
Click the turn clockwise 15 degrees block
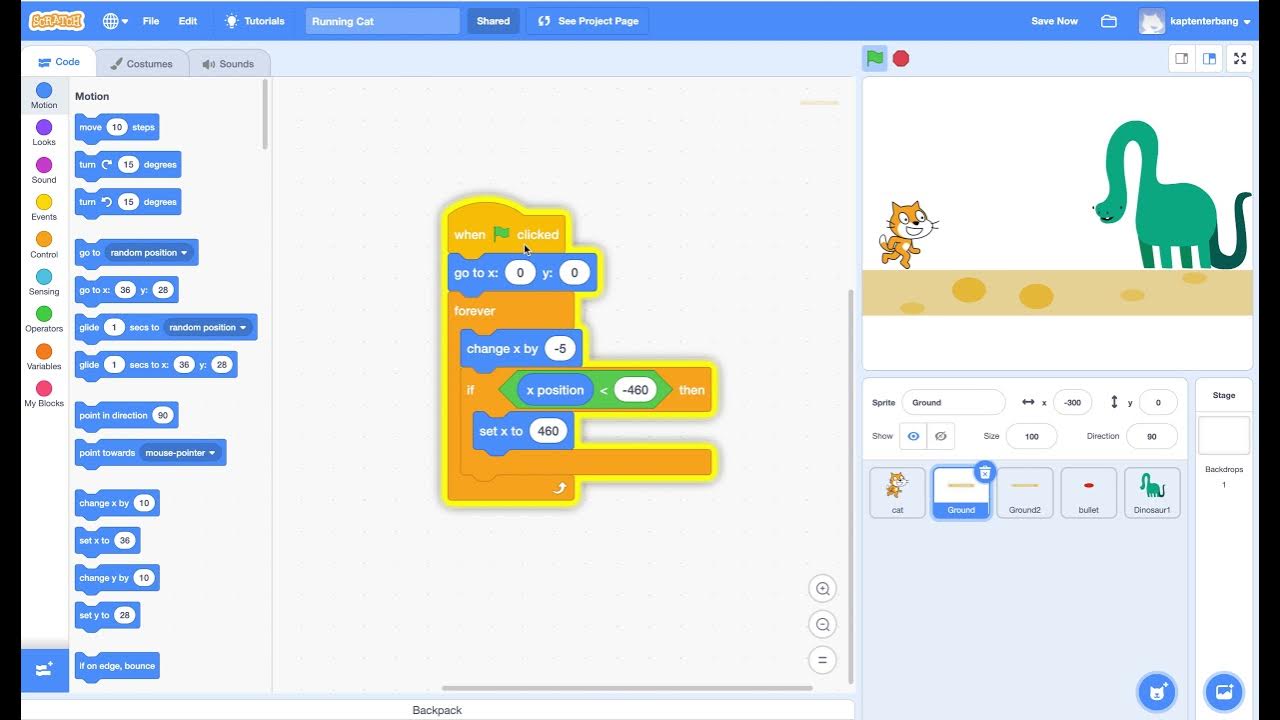[128, 165]
